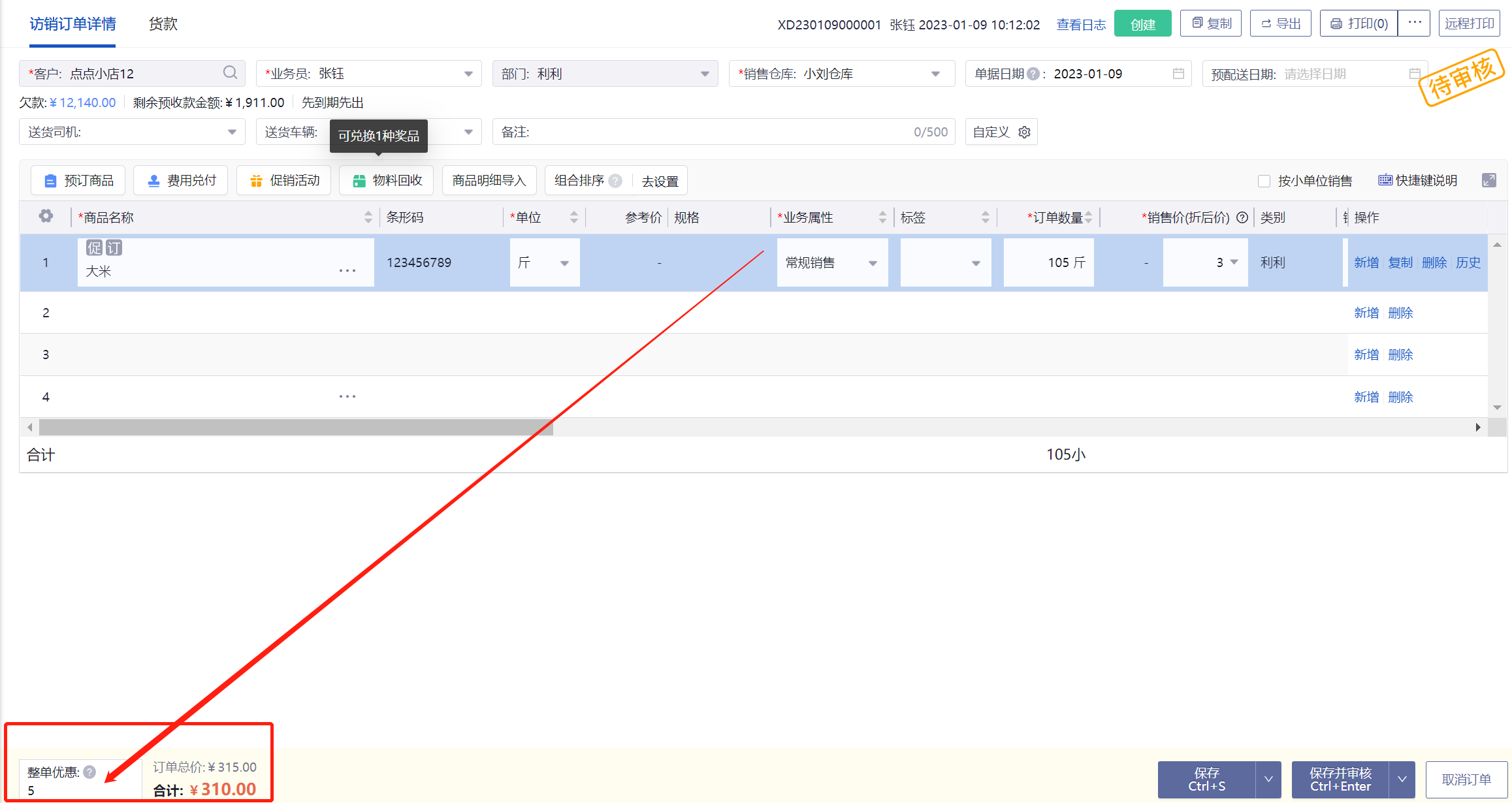Sort by 订单数量 column arrows

point(1088,217)
